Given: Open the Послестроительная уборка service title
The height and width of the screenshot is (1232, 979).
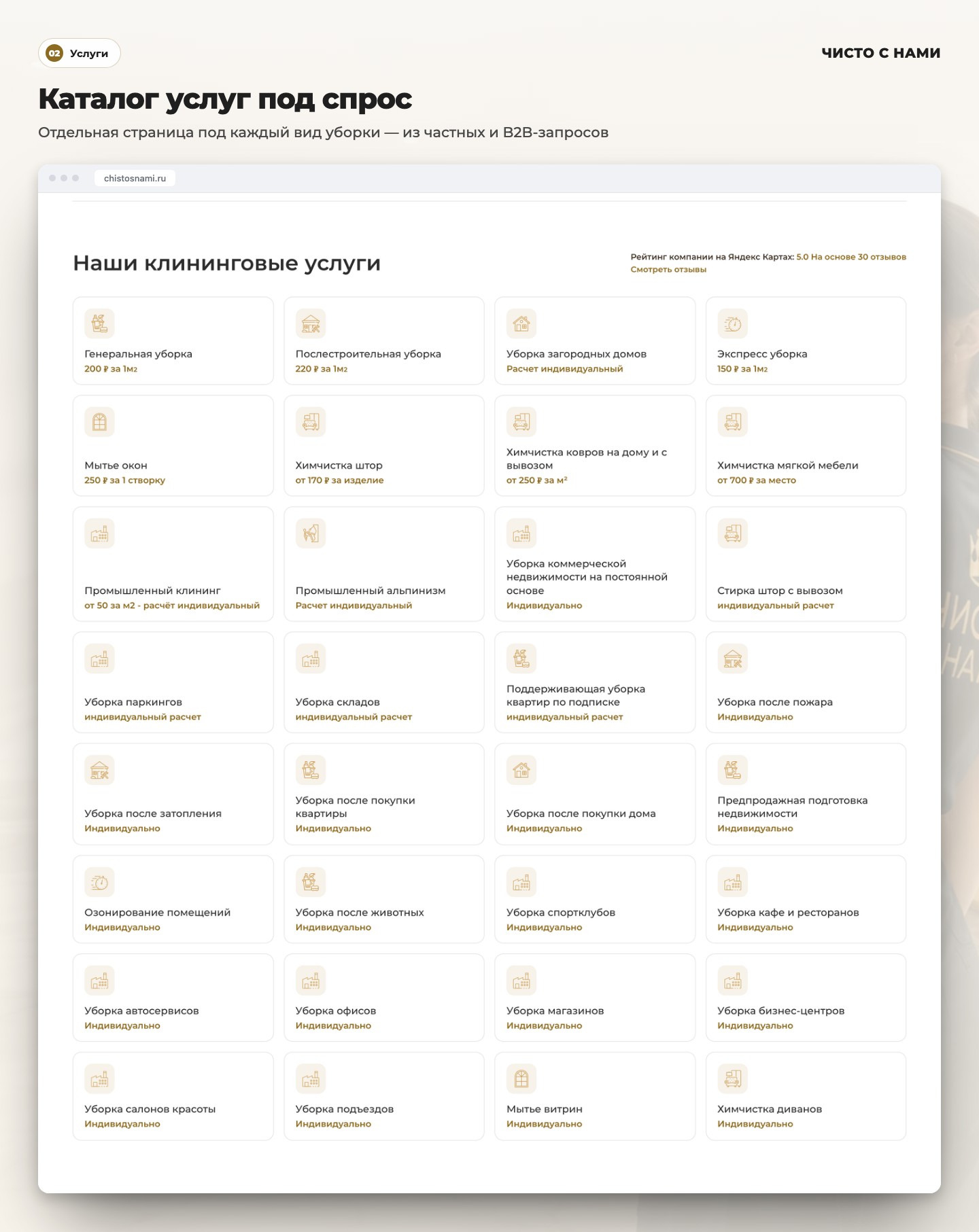Looking at the screenshot, I should point(368,354).
